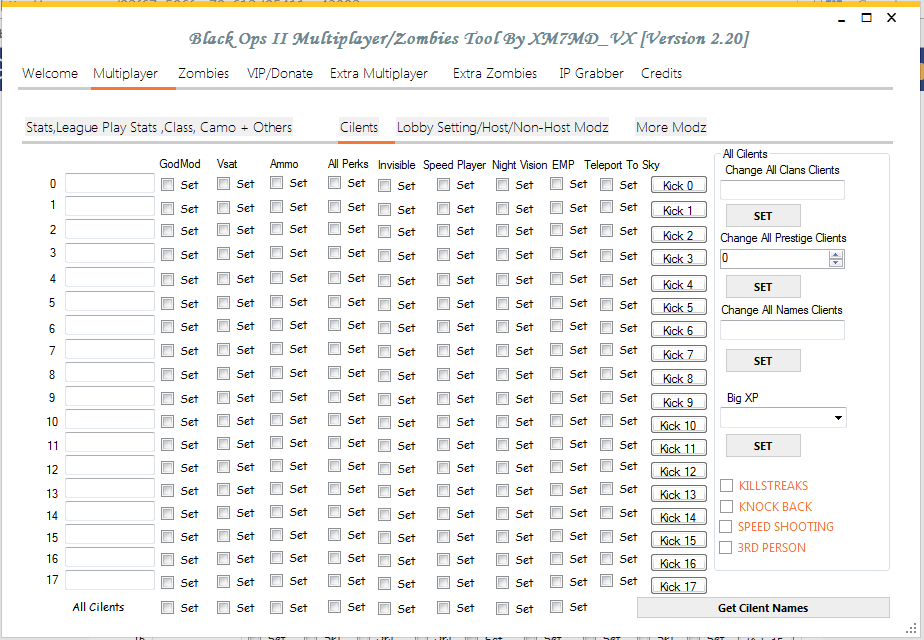
Task: Enable Teleport To Sky for client 8
Action: pos(606,374)
